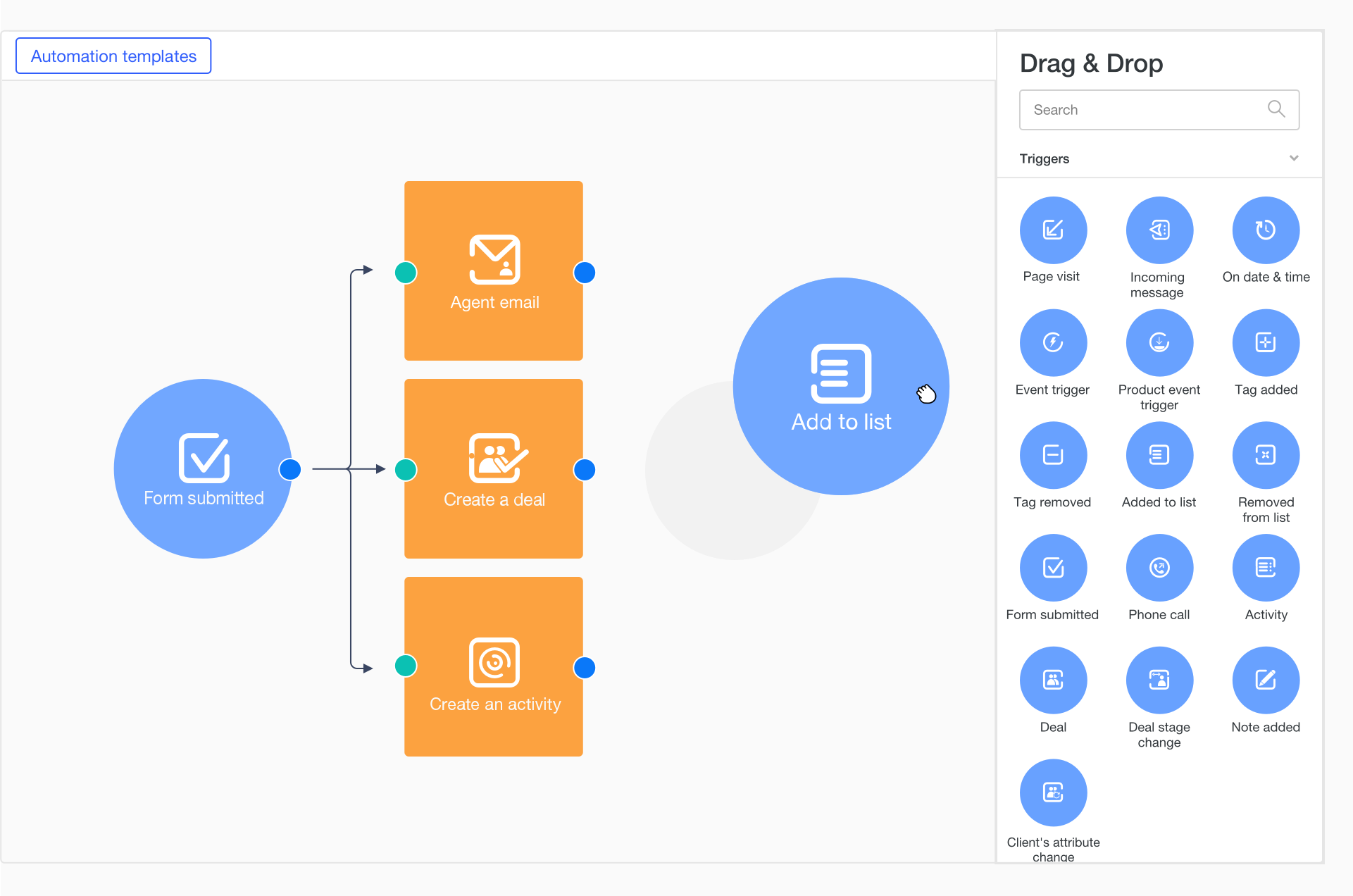Image resolution: width=1353 pixels, height=896 pixels.
Task: Open the Automation templates button
Action: tap(113, 56)
